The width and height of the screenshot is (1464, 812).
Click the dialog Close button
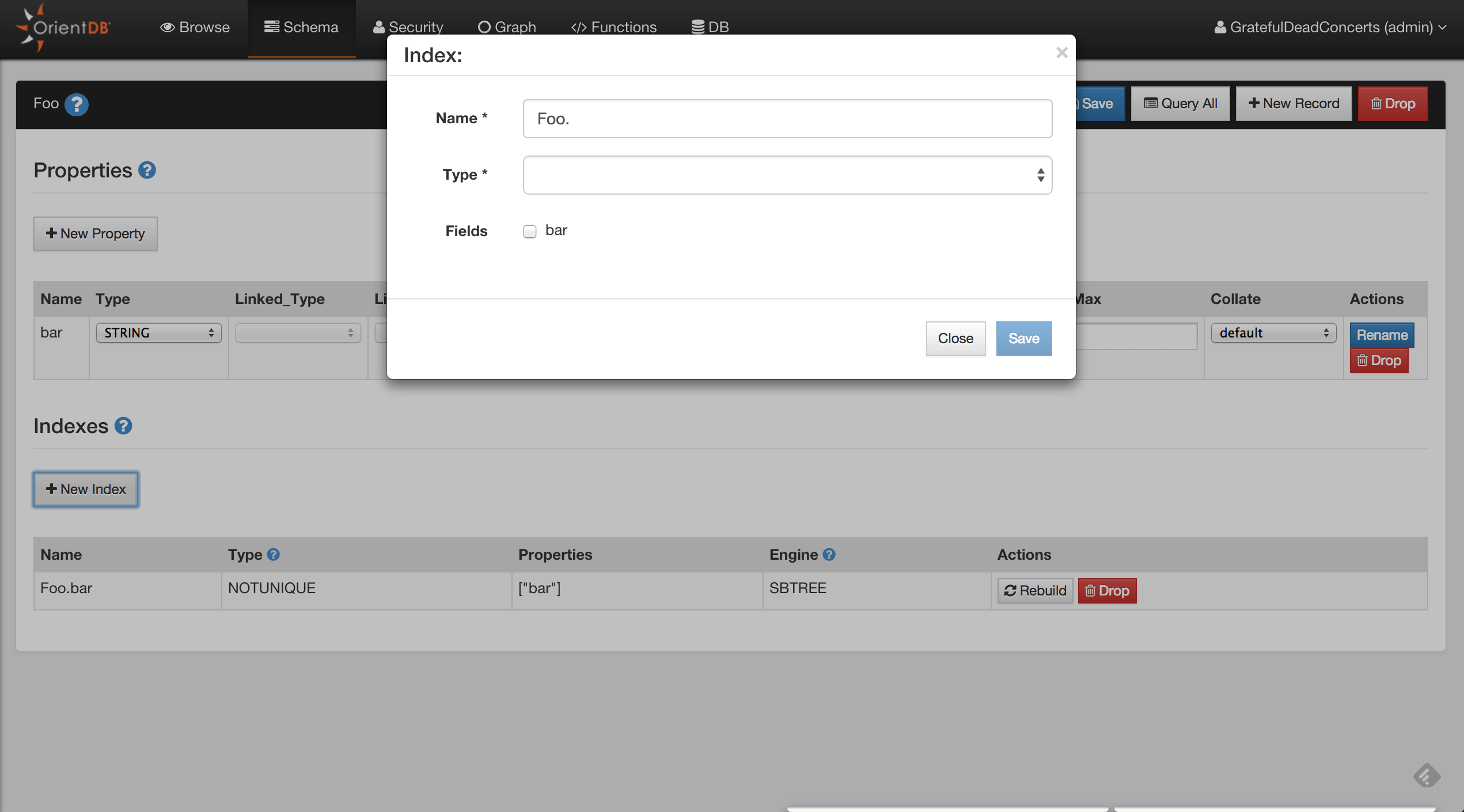(x=955, y=339)
